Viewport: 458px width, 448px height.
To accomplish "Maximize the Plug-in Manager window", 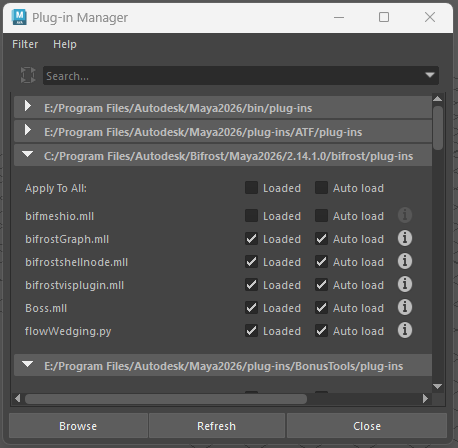I will click(x=384, y=17).
